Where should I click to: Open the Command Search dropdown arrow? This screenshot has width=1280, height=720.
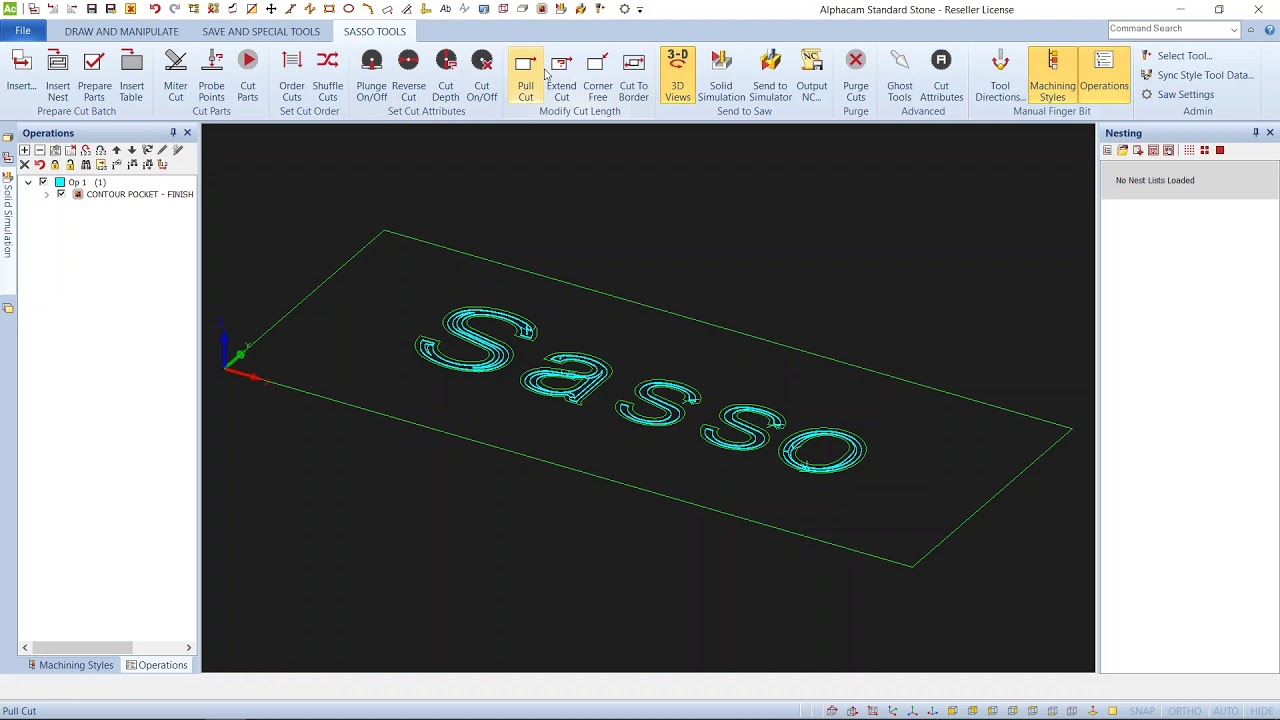pyautogui.click(x=1234, y=30)
